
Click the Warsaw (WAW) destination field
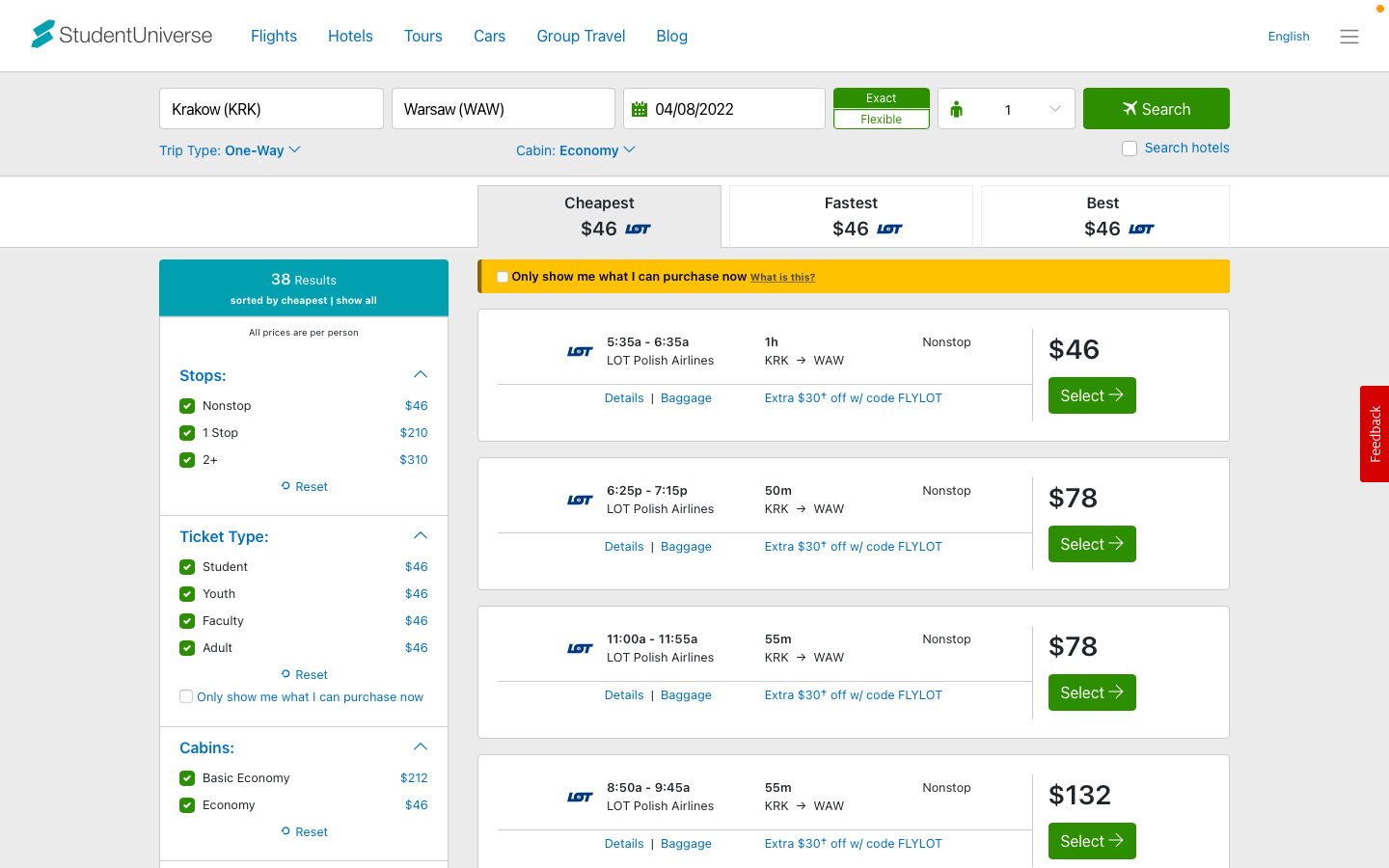[x=504, y=109]
